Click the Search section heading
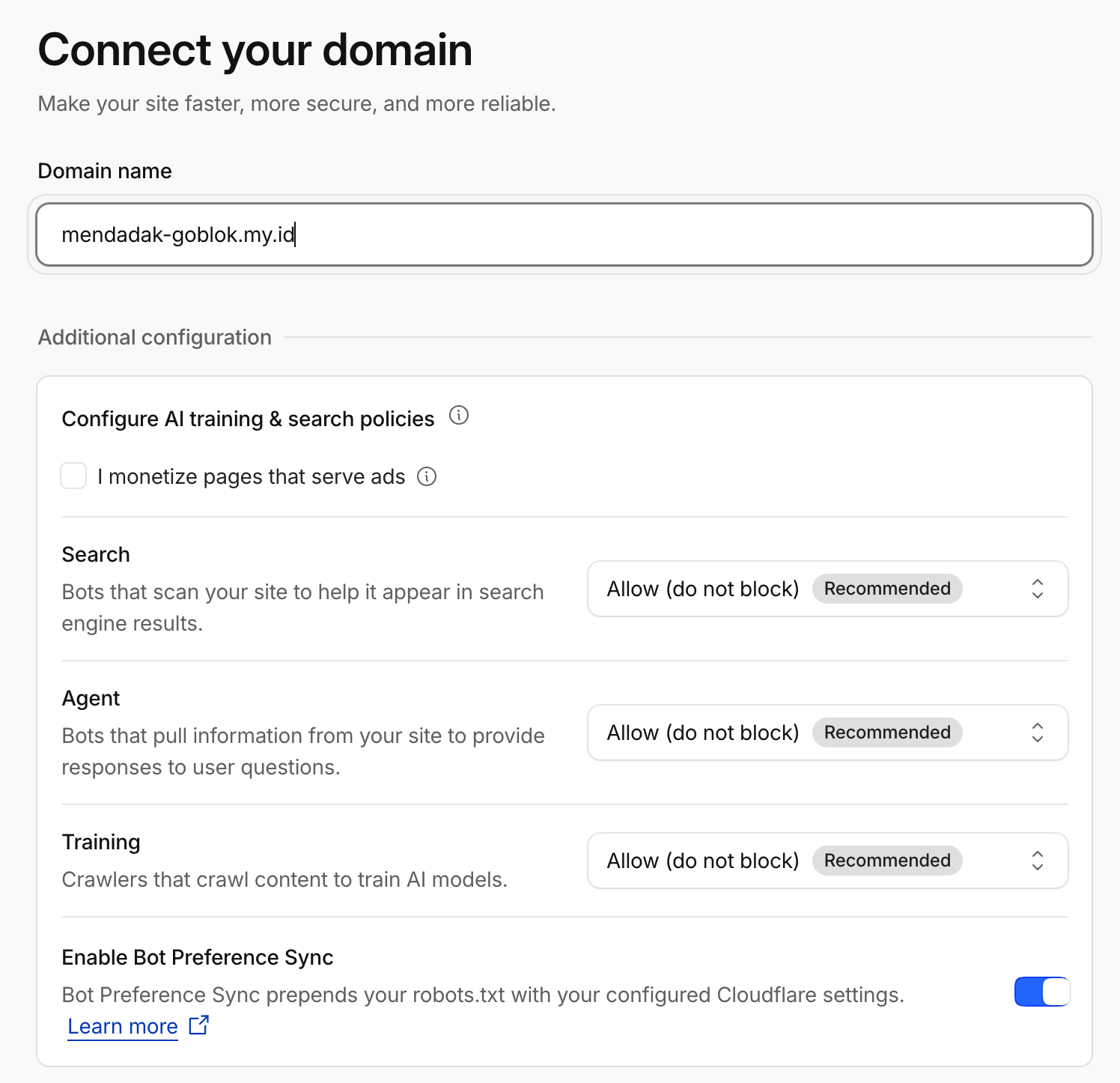This screenshot has height=1083, width=1120. click(96, 554)
